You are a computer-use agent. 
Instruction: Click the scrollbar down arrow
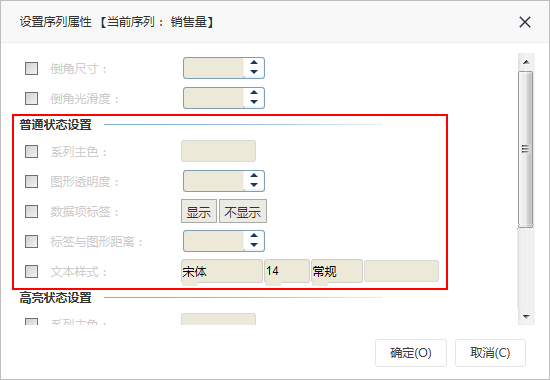(x=526, y=317)
